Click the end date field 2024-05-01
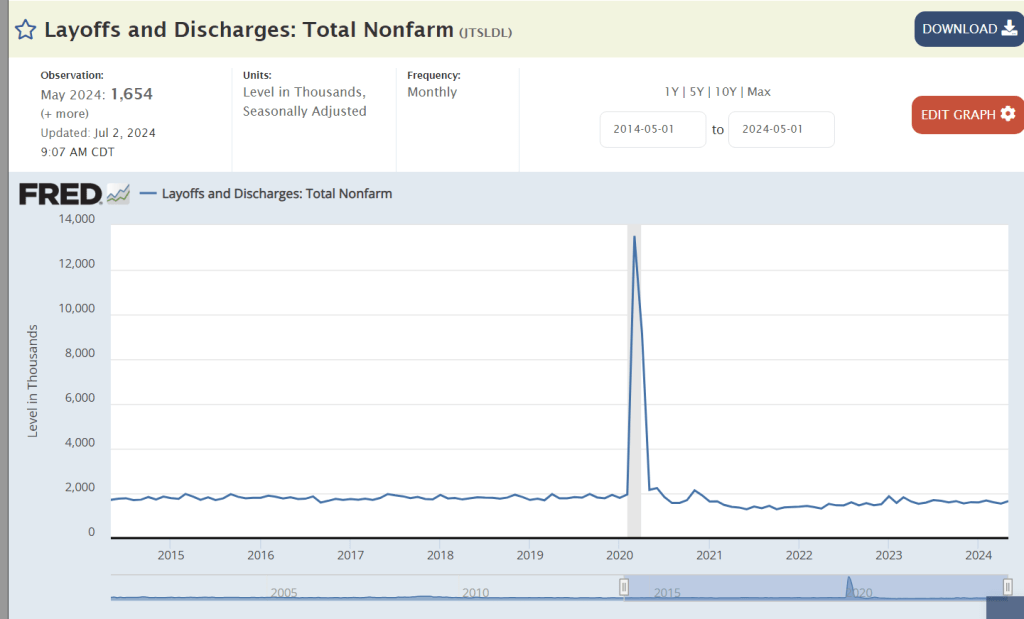The width and height of the screenshot is (1024, 619). pyautogui.click(x=781, y=130)
